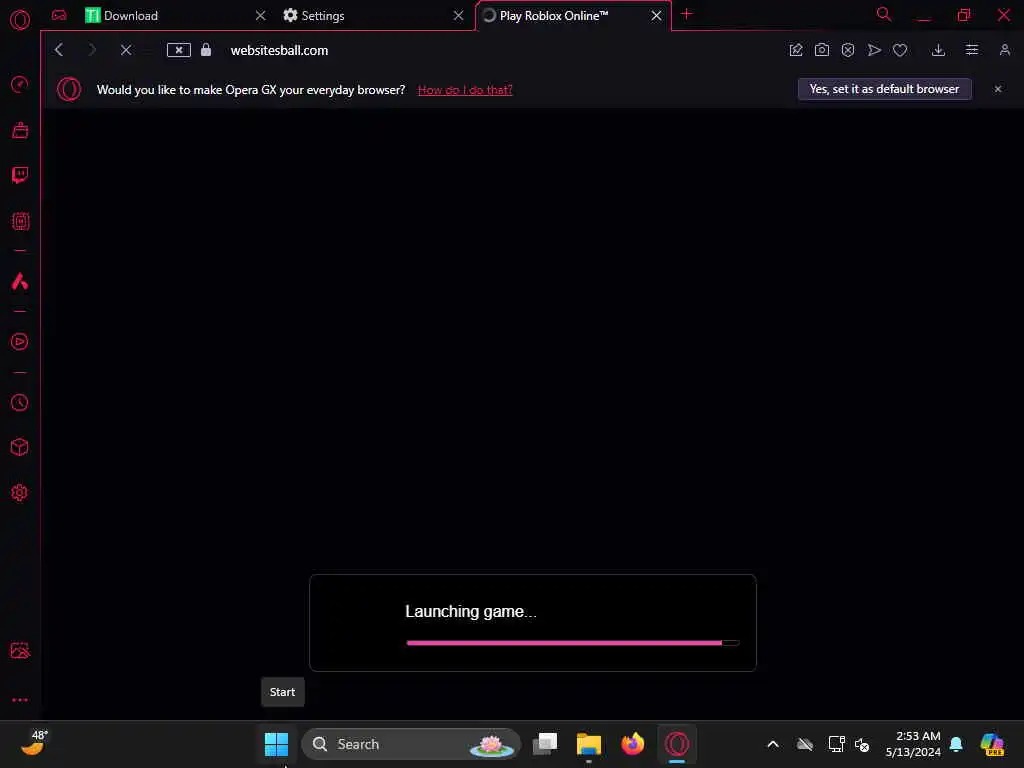Go back to previous page
This screenshot has height=768, width=1024.
coord(59,50)
